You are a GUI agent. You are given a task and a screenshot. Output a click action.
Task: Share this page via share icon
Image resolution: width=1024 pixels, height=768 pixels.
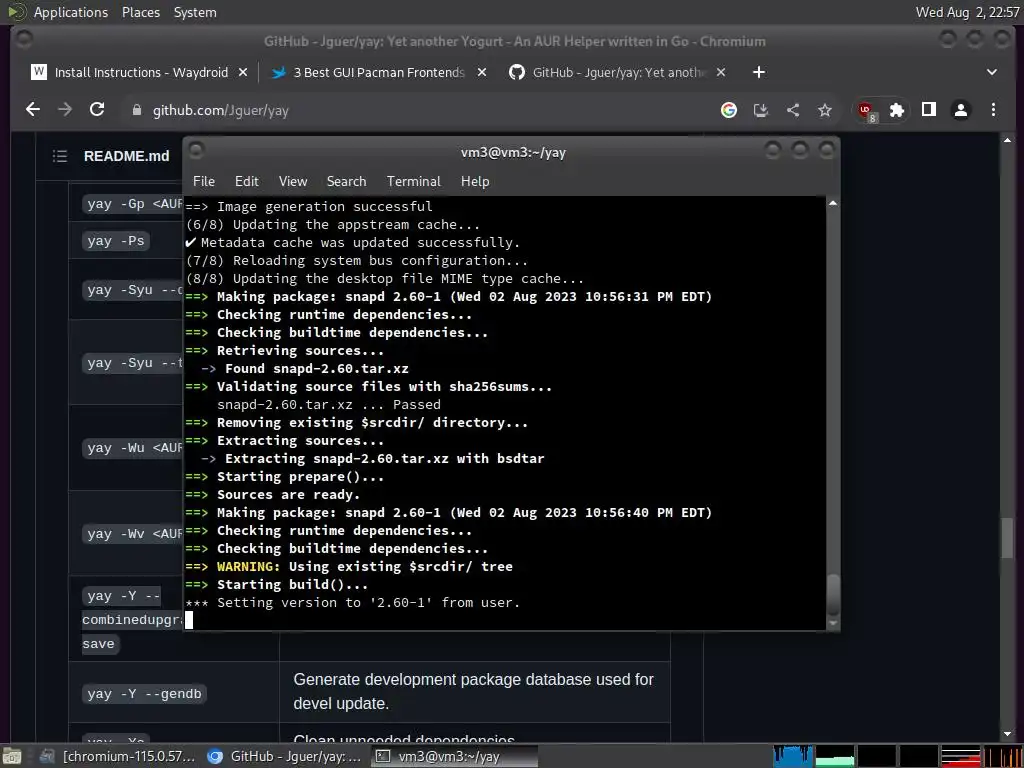(x=793, y=110)
